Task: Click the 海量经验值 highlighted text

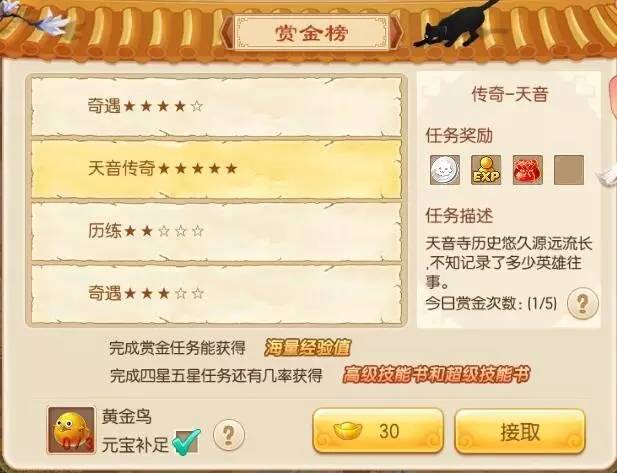Action: tap(308, 348)
